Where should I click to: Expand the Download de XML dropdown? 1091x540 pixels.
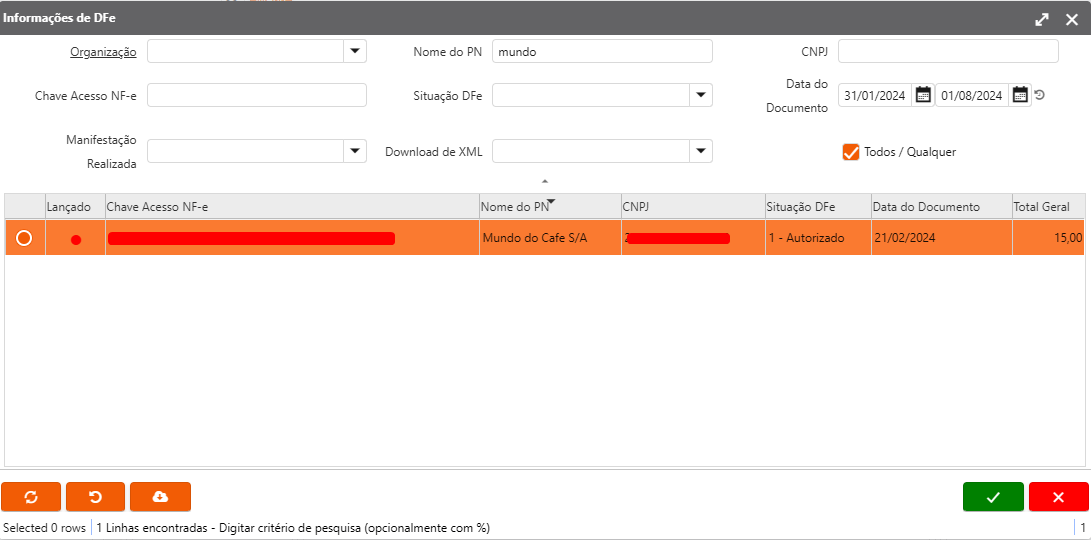(701, 151)
